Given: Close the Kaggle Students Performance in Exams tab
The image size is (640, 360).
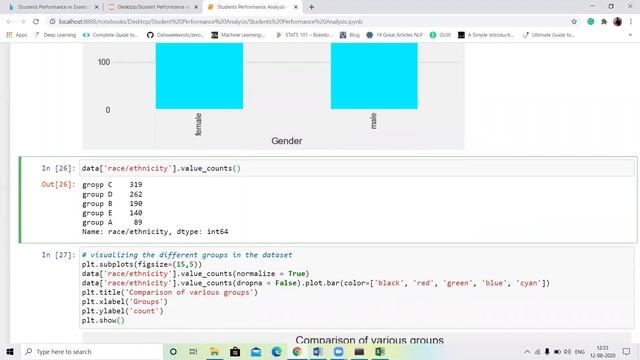Looking at the screenshot, I should click(97, 7).
